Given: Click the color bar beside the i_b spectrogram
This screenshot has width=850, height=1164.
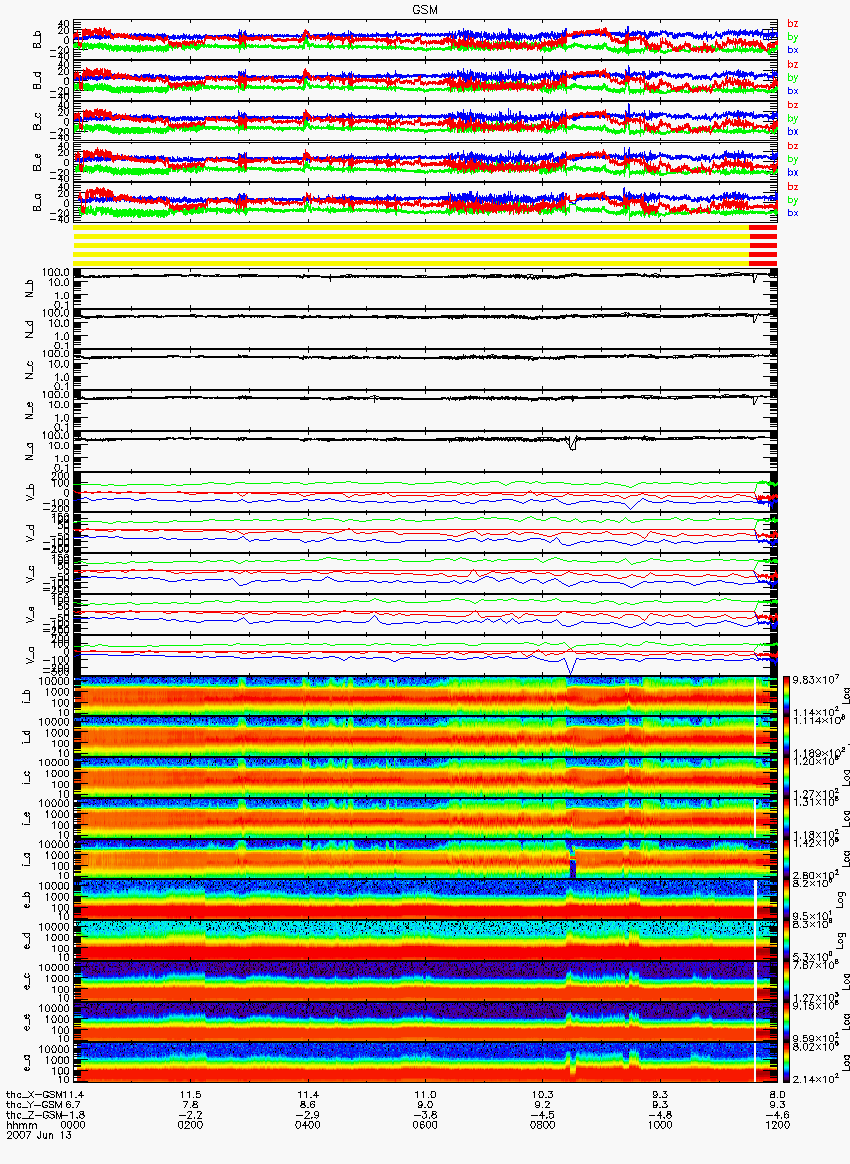Looking at the screenshot, I should click(785, 696).
